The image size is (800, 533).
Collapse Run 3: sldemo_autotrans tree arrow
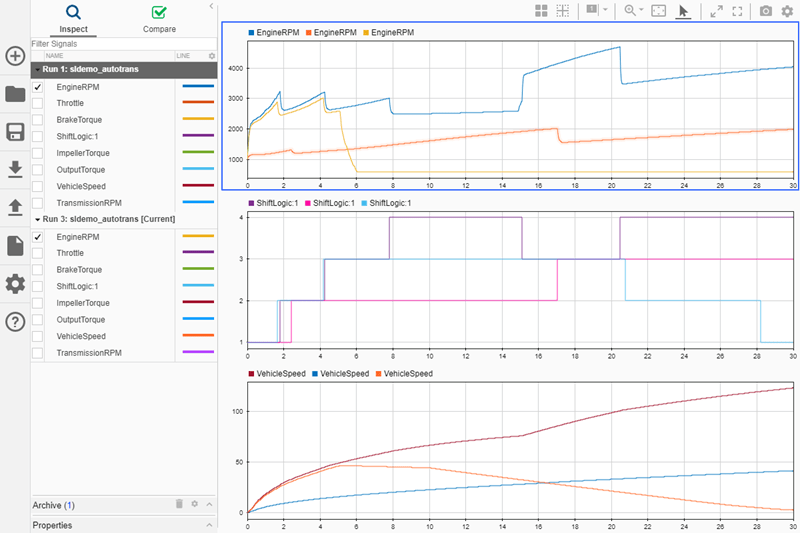tap(38, 219)
